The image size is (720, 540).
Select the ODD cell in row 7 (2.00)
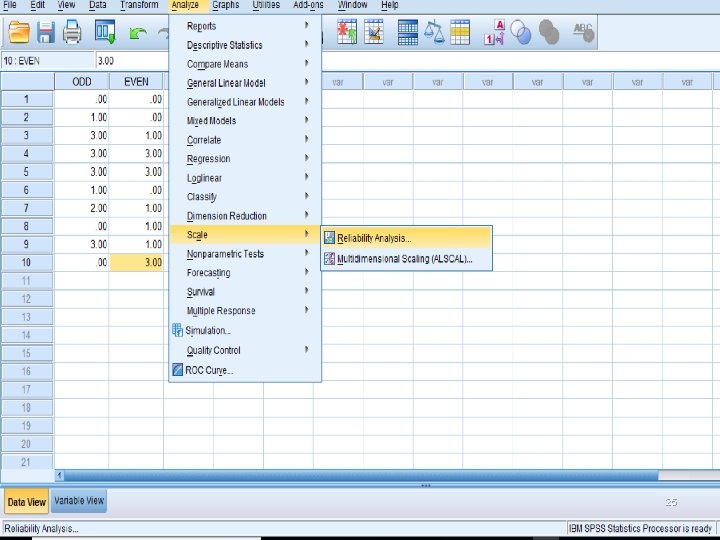click(82, 208)
